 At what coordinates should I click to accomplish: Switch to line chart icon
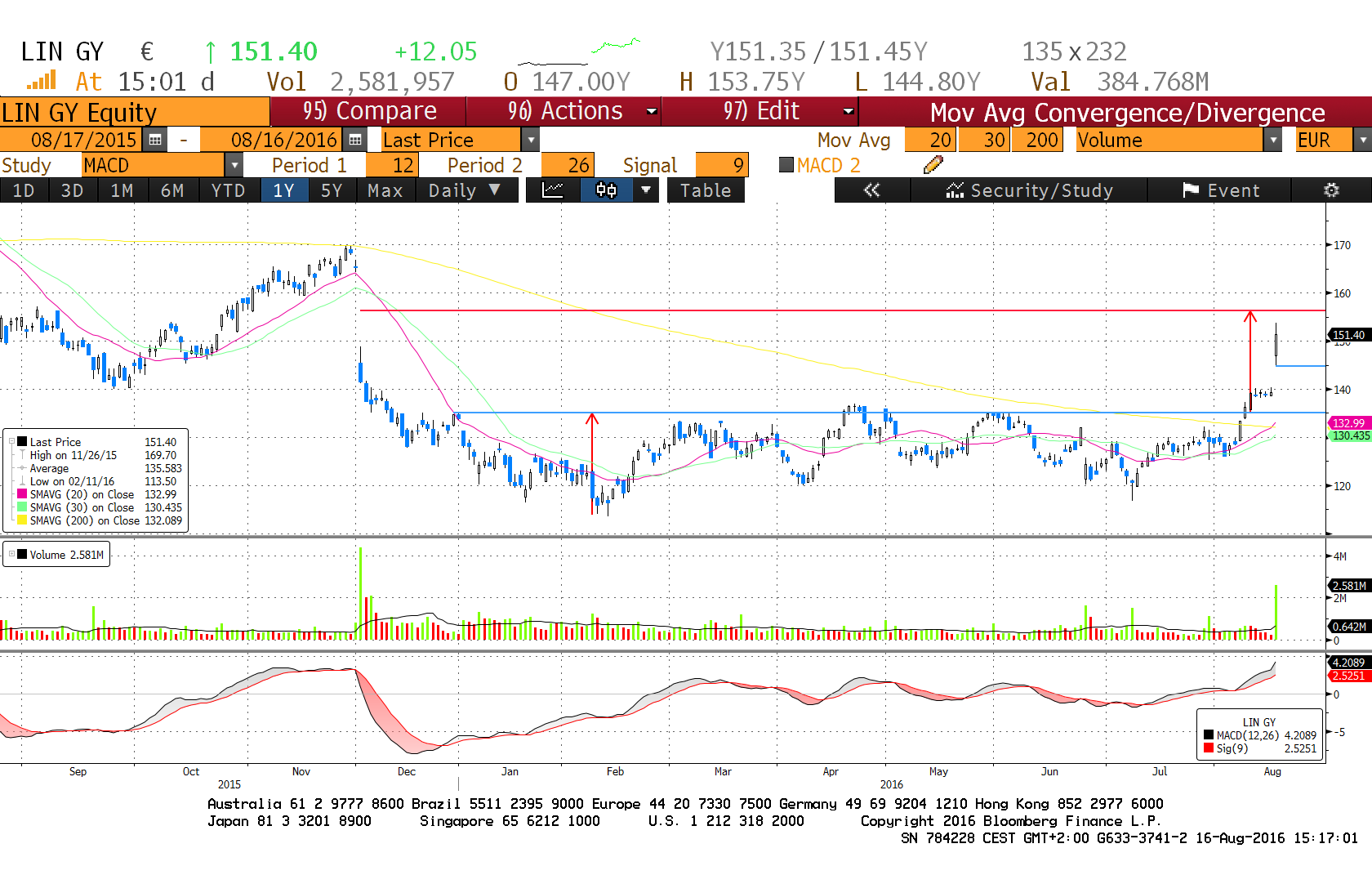[x=553, y=190]
